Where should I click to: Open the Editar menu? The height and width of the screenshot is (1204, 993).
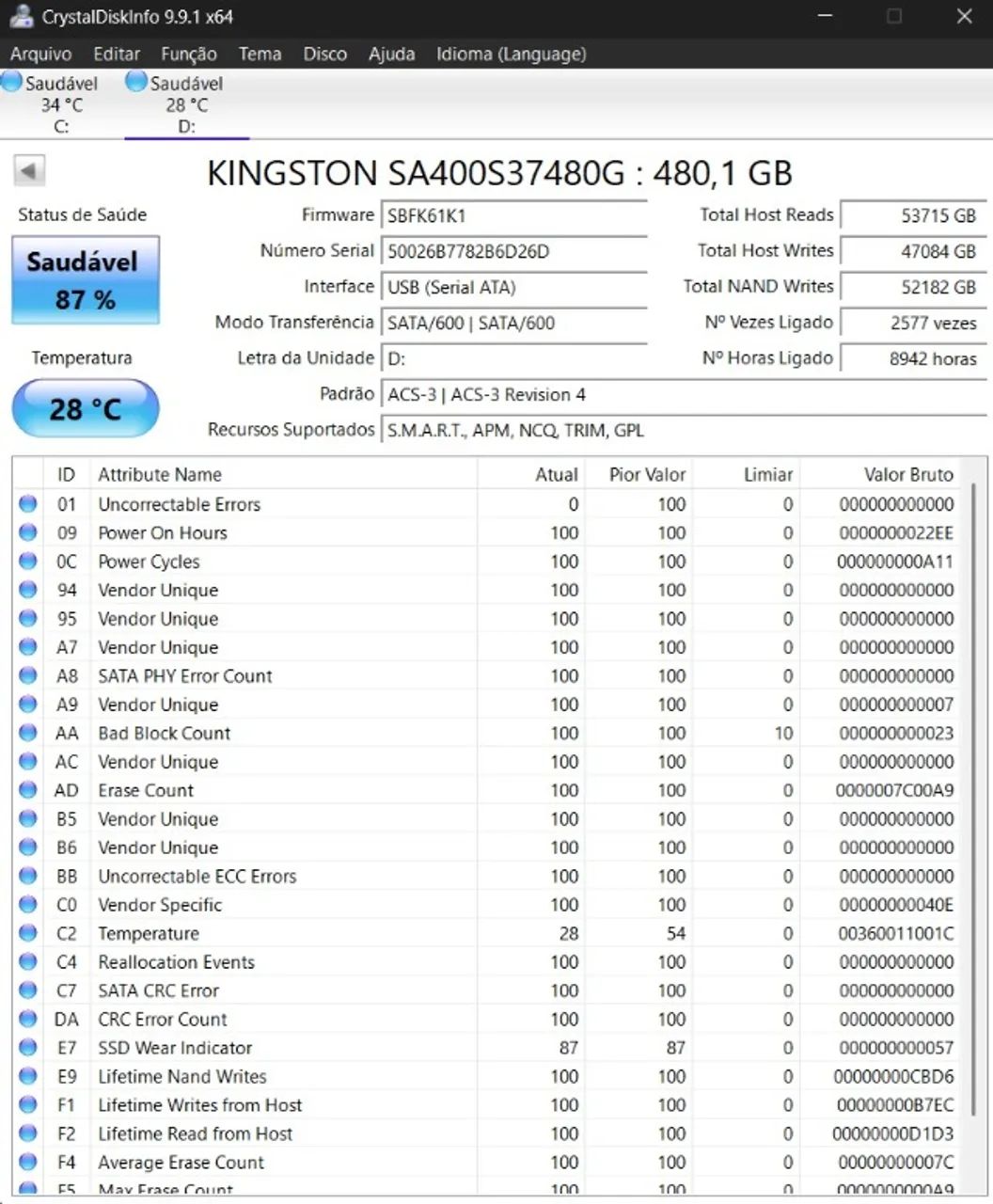tap(117, 54)
